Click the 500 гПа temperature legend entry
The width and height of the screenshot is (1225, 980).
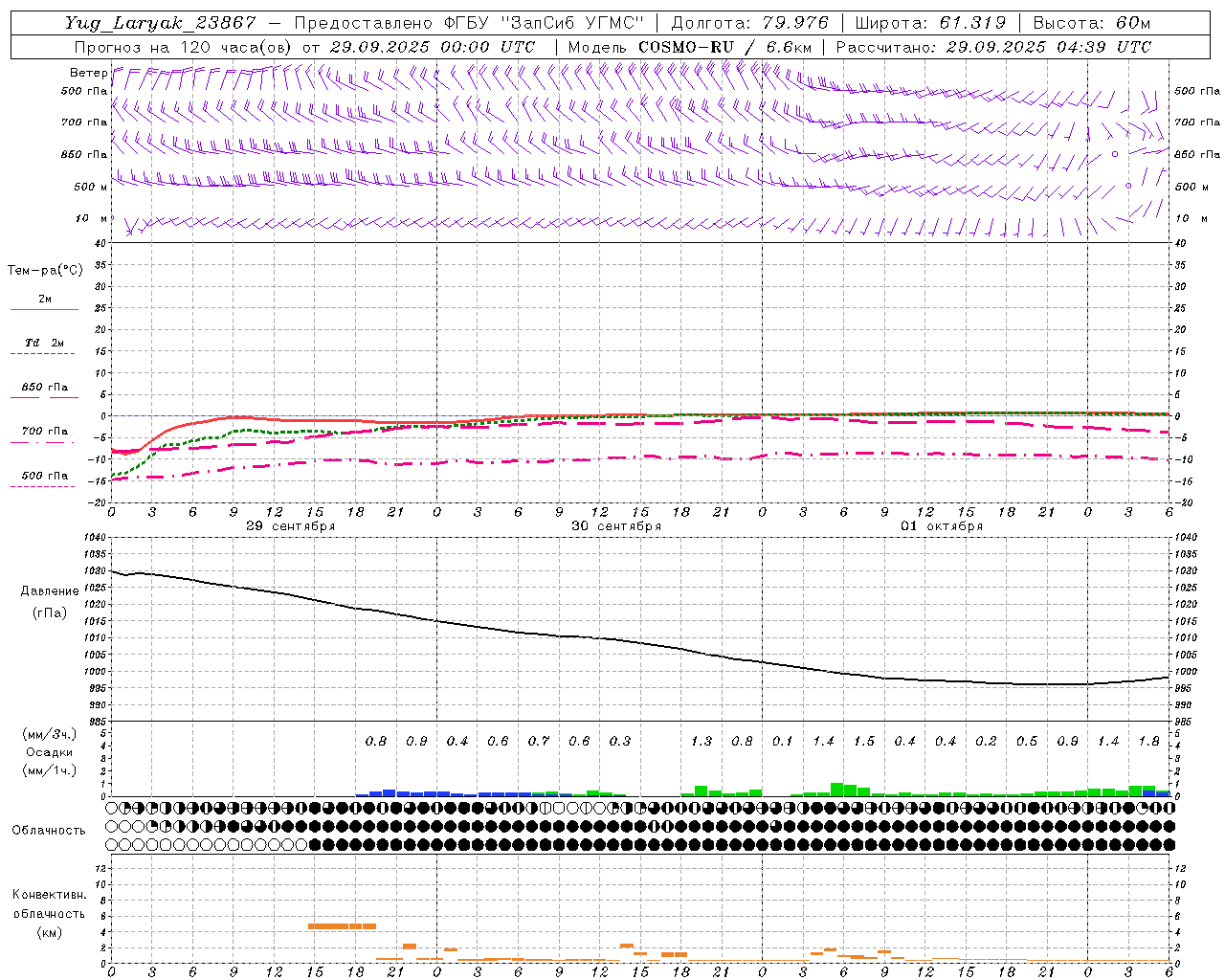click(x=45, y=476)
